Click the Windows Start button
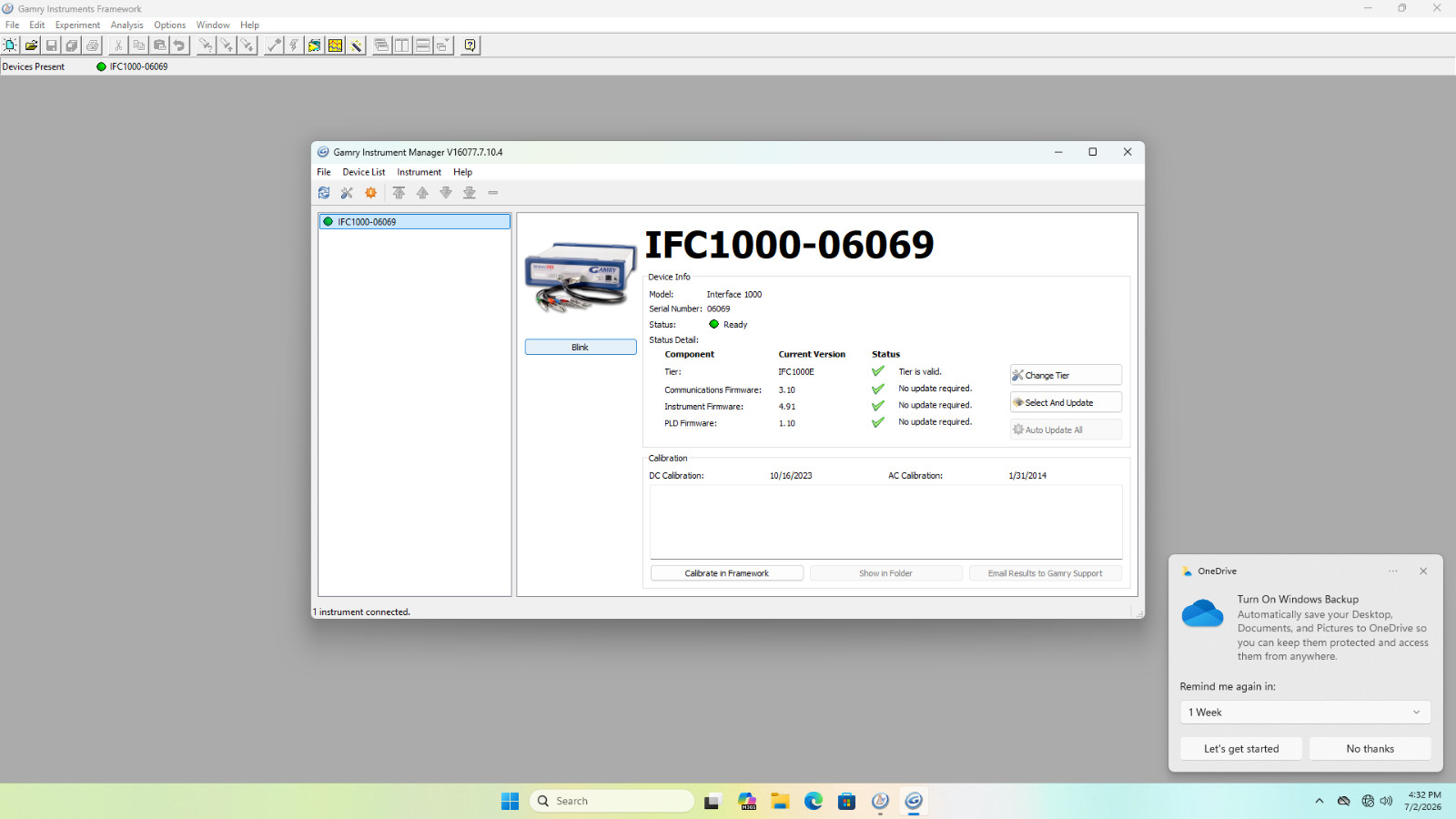The height and width of the screenshot is (819, 1456). [510, 801]
